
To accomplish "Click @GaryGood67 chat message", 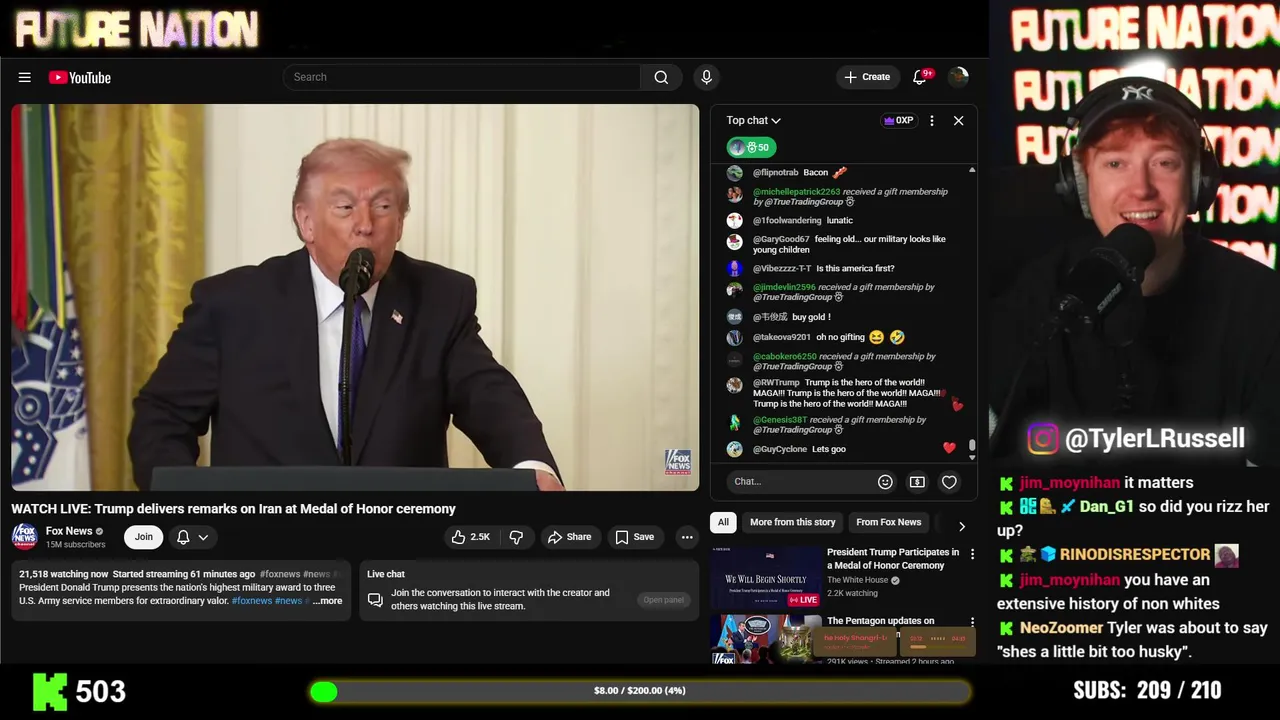I will (838, 244).
